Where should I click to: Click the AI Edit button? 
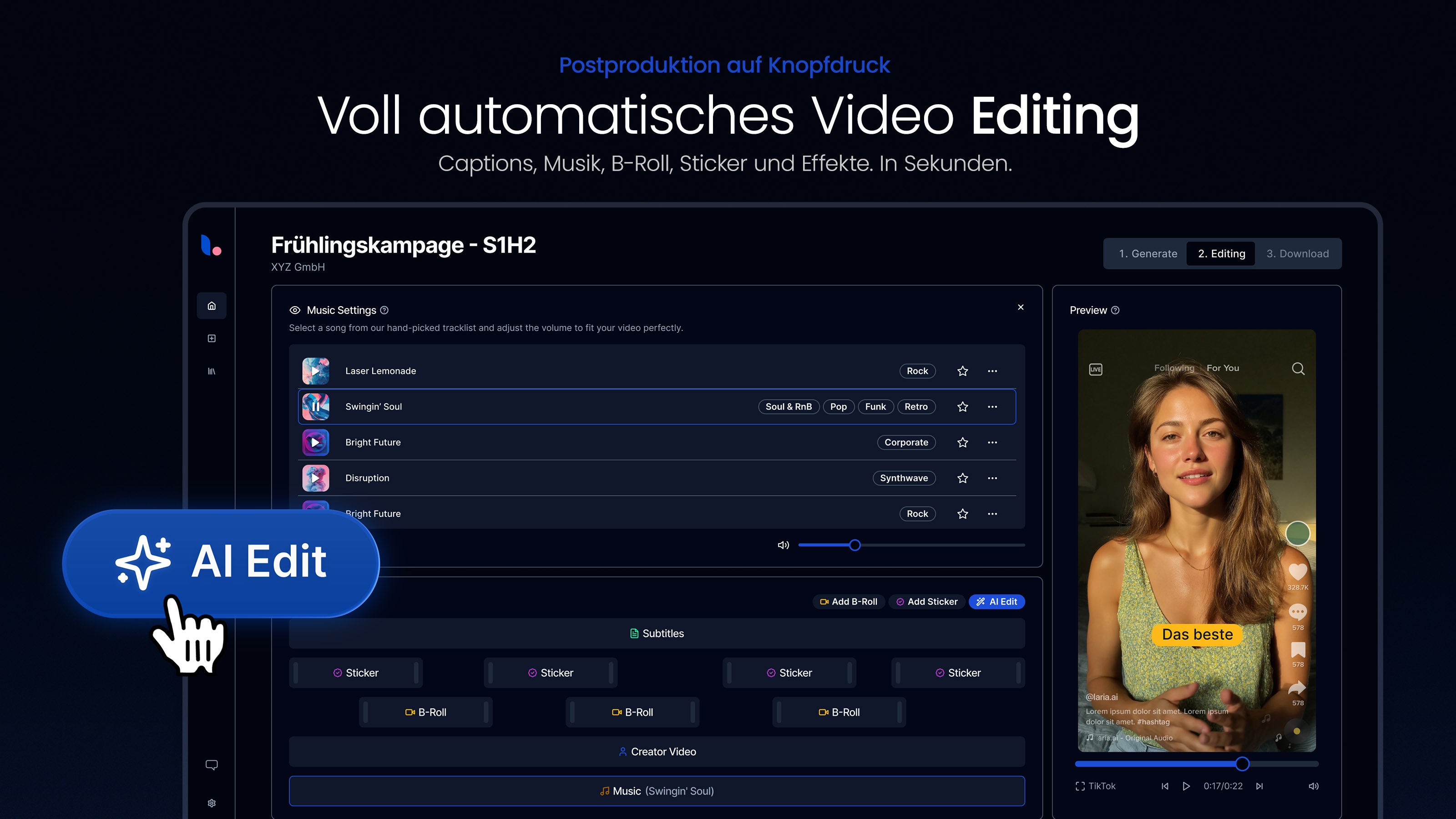(x=996, y=602)
